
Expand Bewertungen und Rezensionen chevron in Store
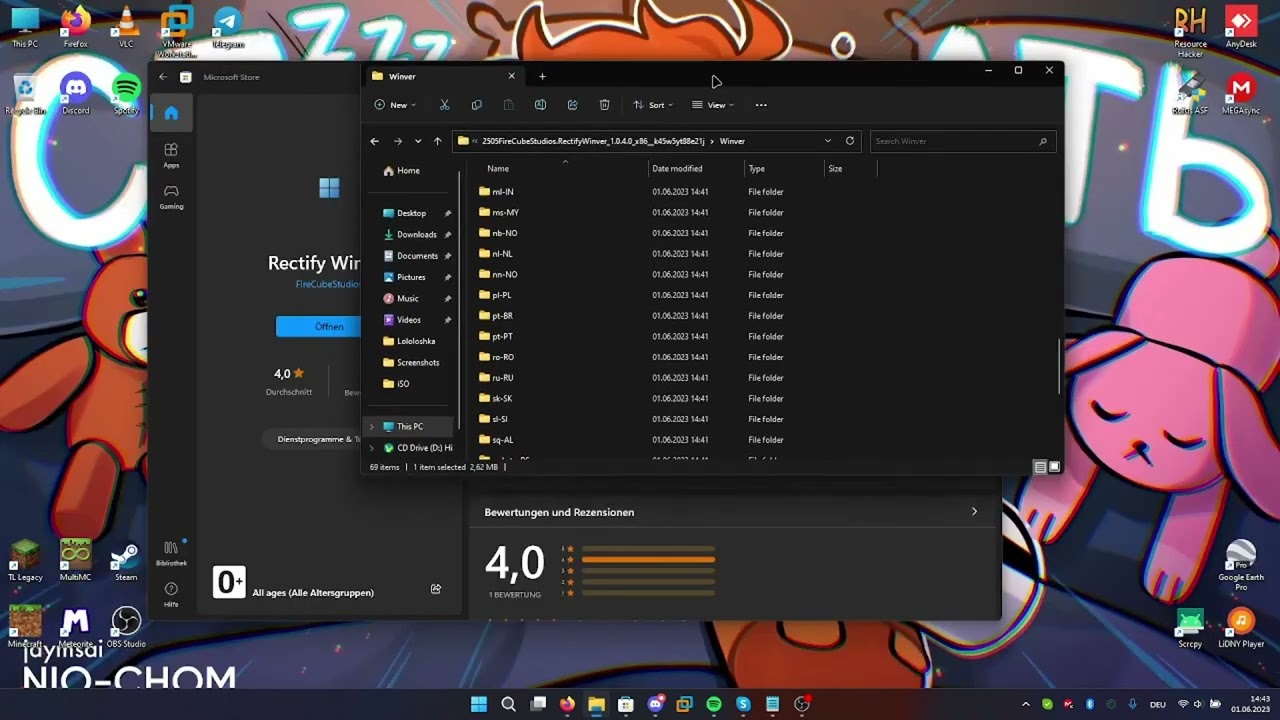tap(975, 512)
